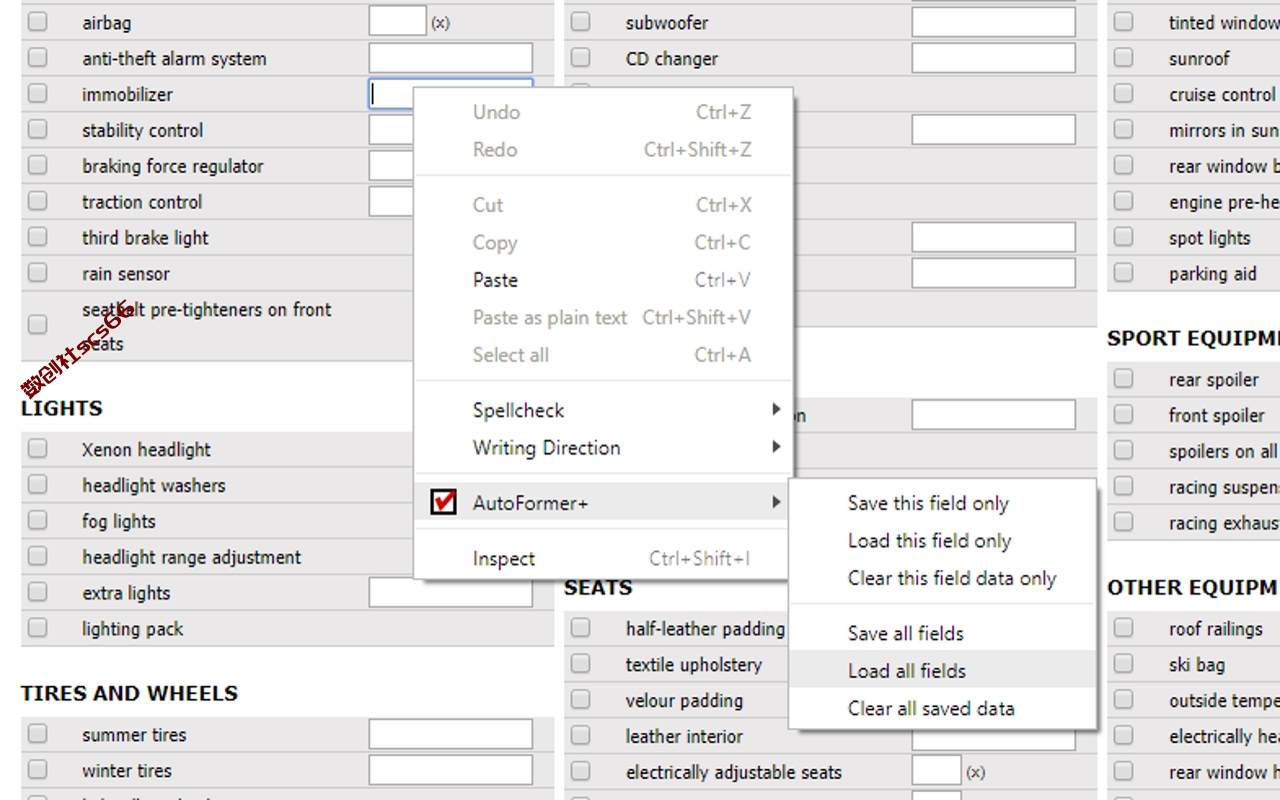Expand the Spellcheck submenu arrow
Viewport: 1280px width, 800px height.
[776, 409]
